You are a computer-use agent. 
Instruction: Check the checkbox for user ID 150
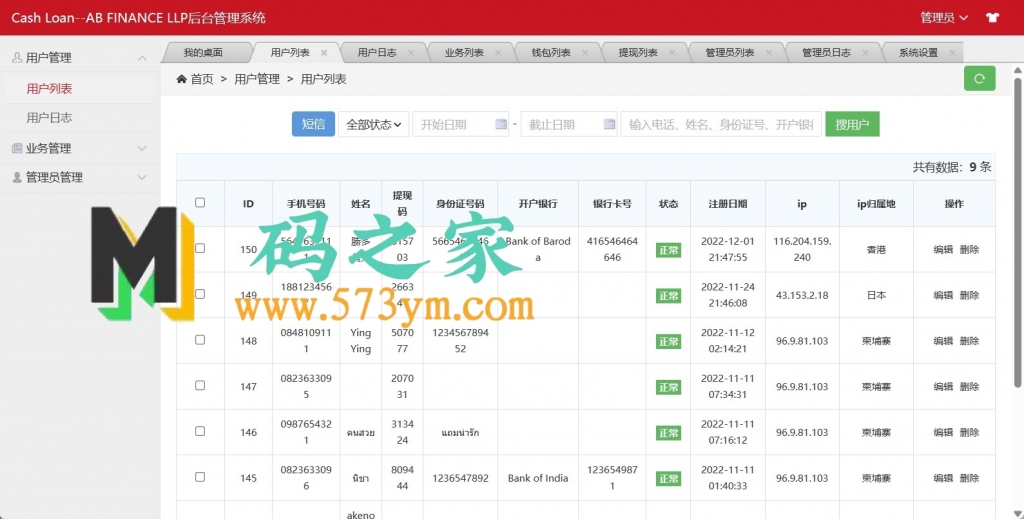[x=200, y=248]
